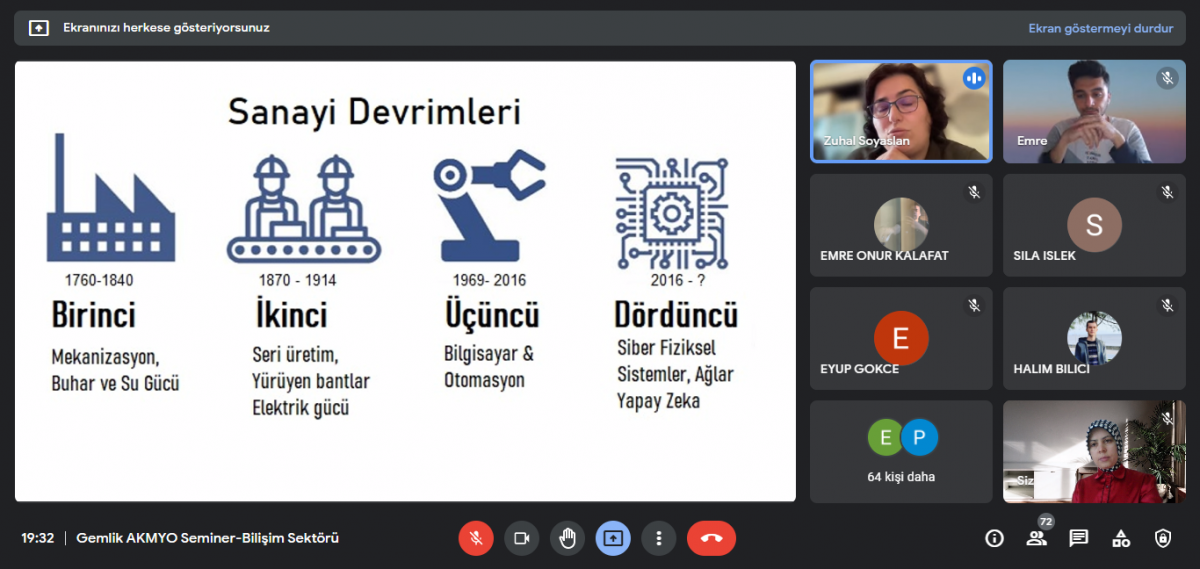The height and width of the screenshot is (569, 1200).
Task: Click the muted mic icon on HALIM BILICI tile
Action: point(1167,305)
